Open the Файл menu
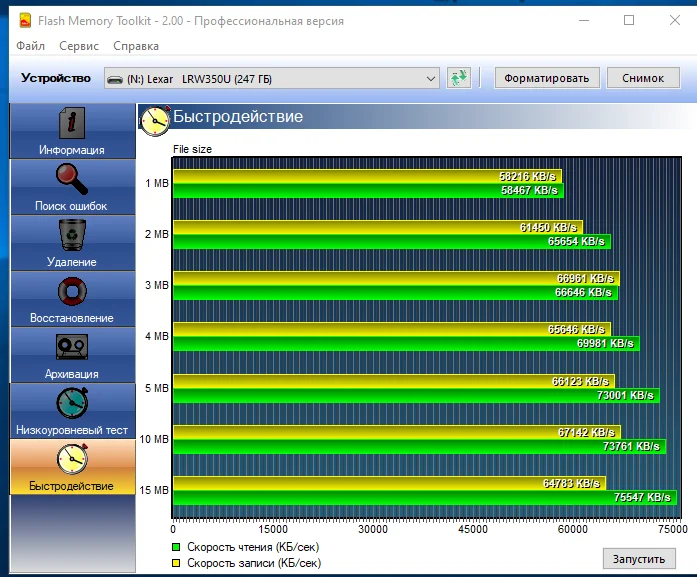Image resolution: width=697 pixels, height=577 pixels. [31, 46]
